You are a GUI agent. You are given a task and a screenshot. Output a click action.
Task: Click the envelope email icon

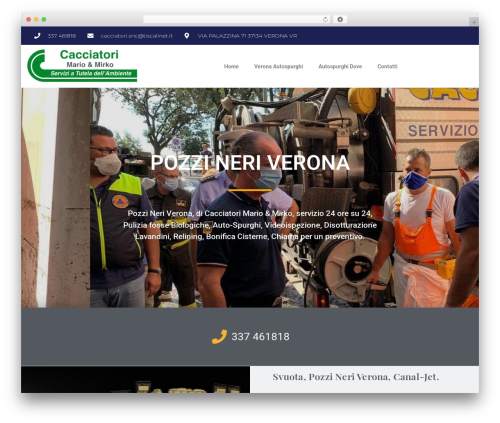(x=90, y=36)
